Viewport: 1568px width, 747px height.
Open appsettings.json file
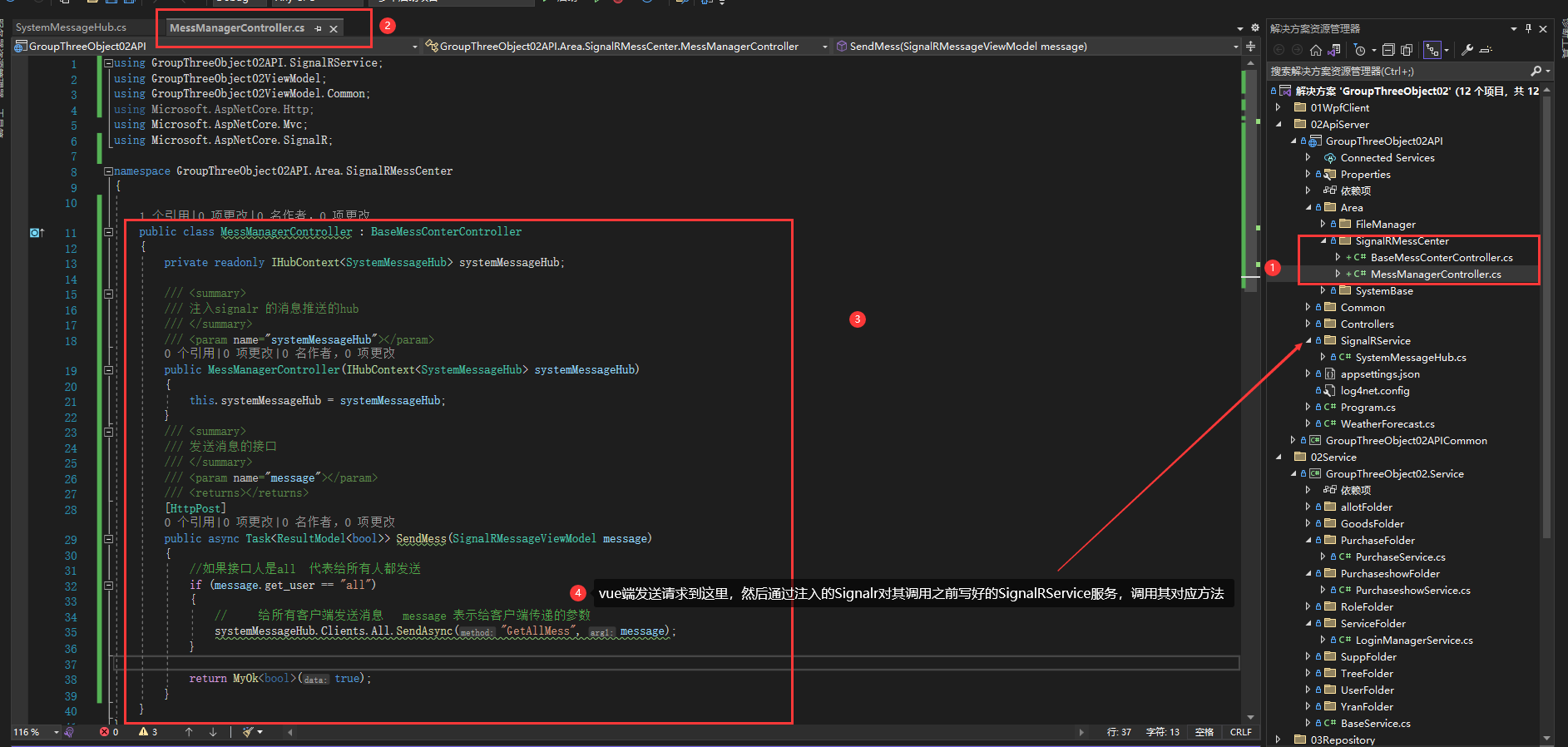1380,374
